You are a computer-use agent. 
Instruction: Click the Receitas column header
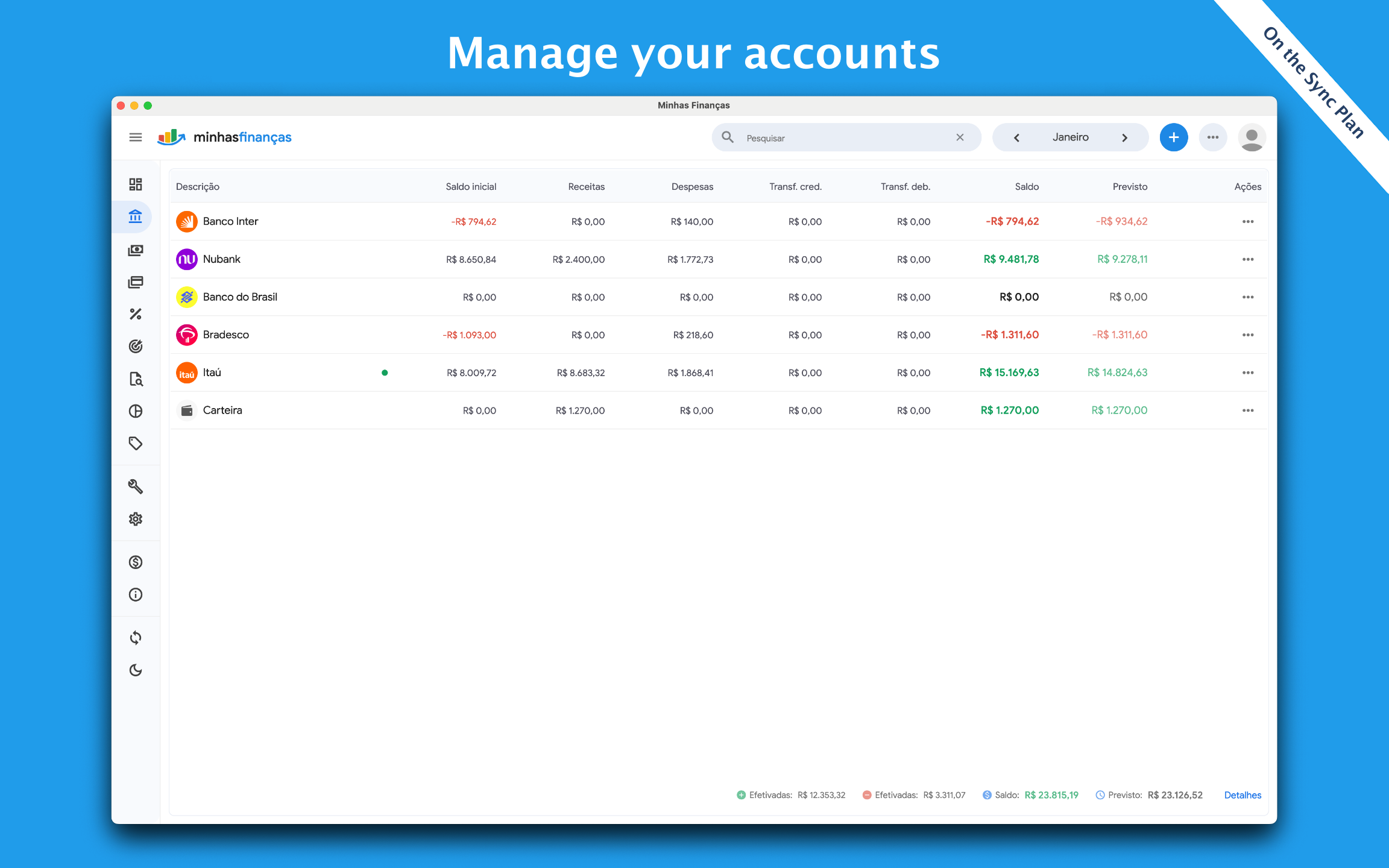(587, 187)
